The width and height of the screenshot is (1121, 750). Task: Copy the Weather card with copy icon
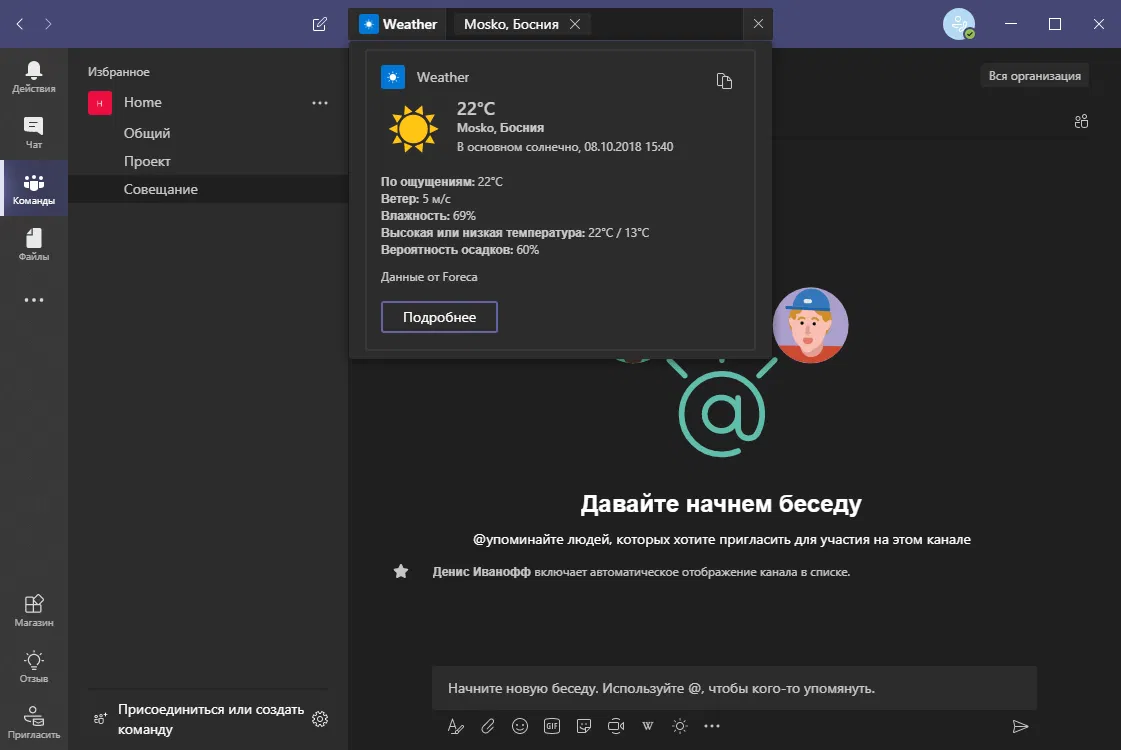tap(724, 81)
